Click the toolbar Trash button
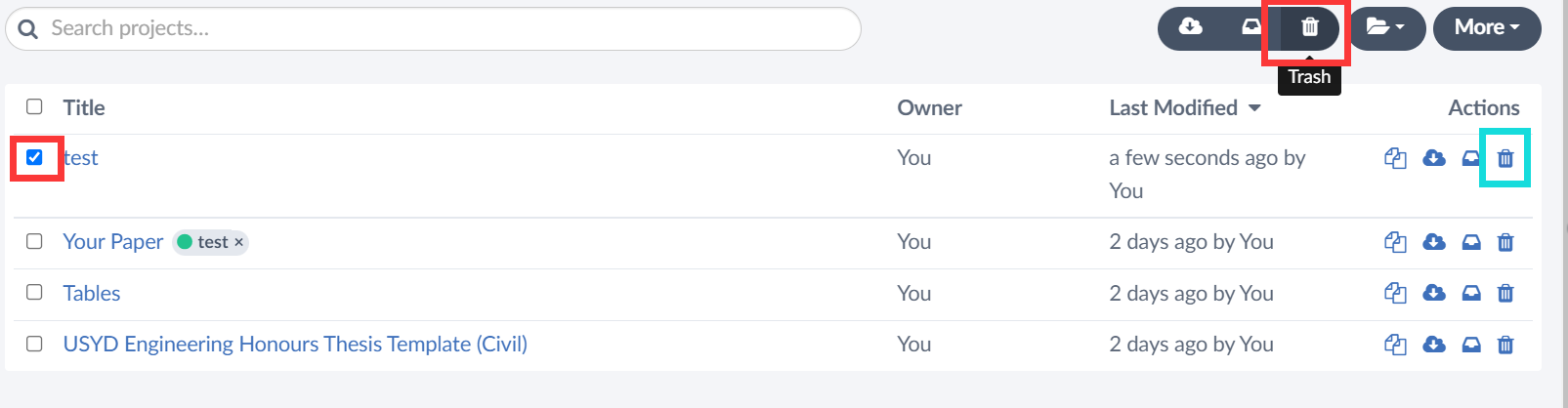Image resolution: width=1568 pixels, height=408 pixels. coord(1309,28)
